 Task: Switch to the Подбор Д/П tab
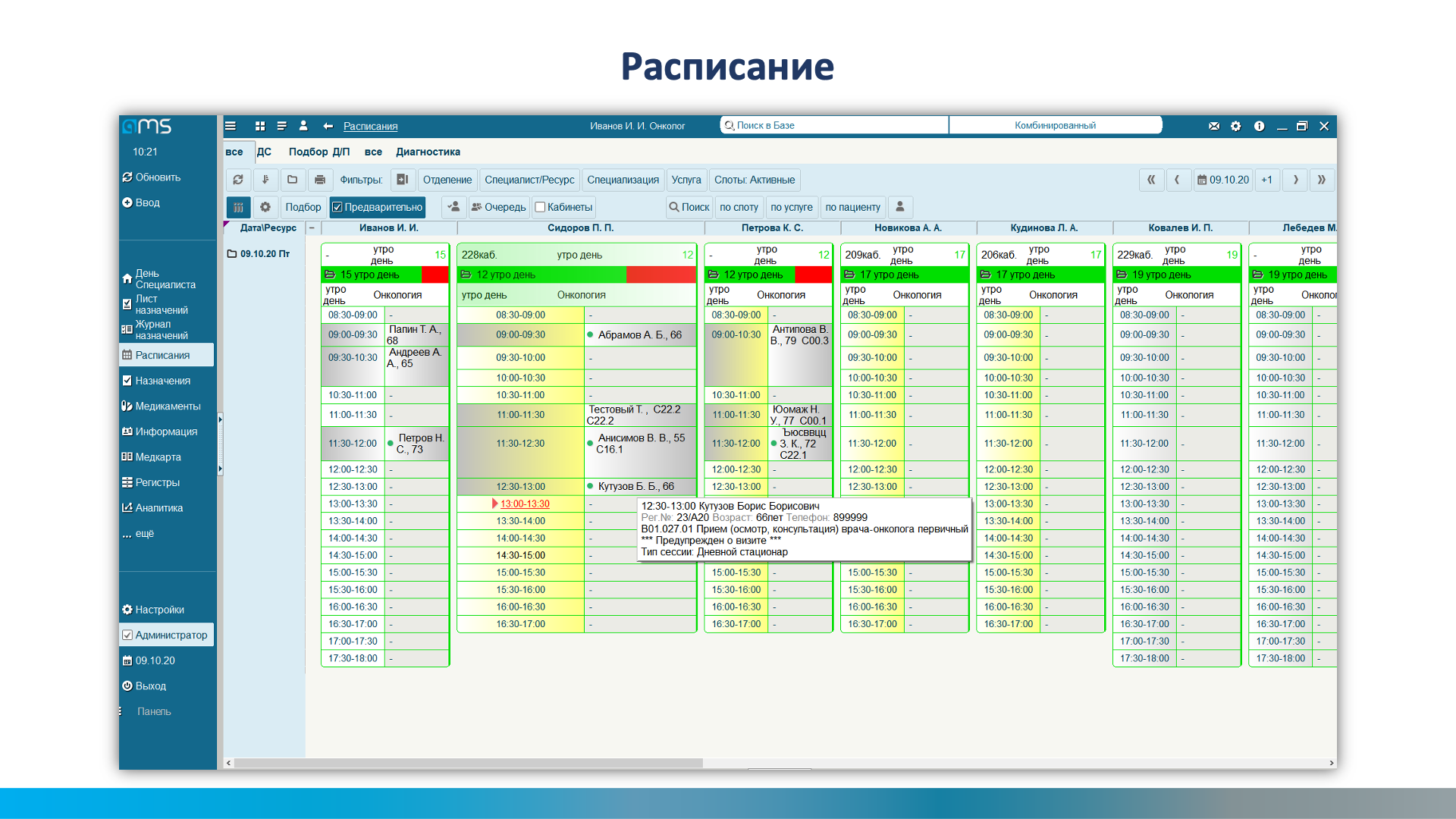pyautogui.click(x=319, y=152)
